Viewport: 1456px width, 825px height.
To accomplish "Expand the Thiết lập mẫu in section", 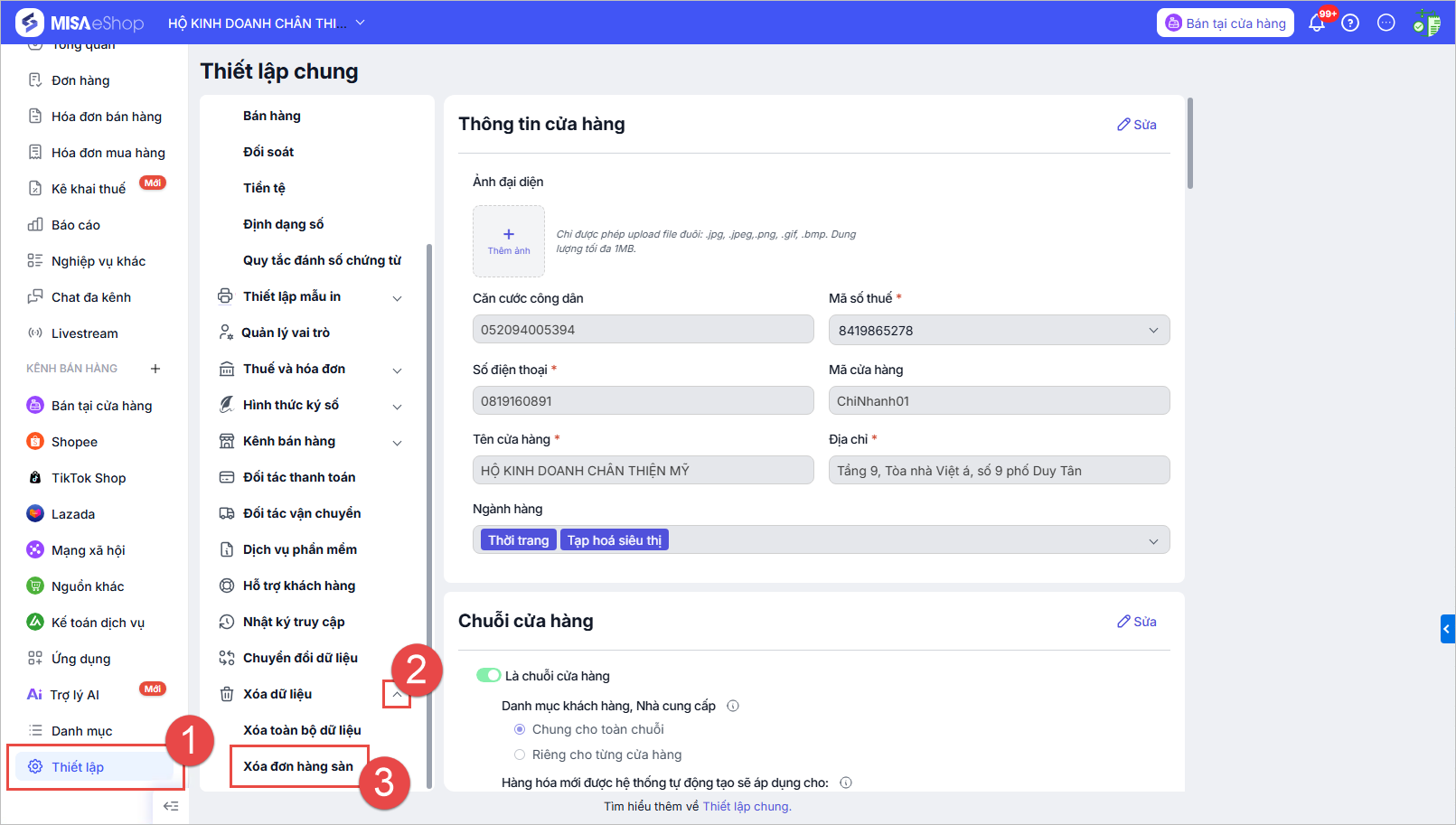I will [x=397, y=297].
